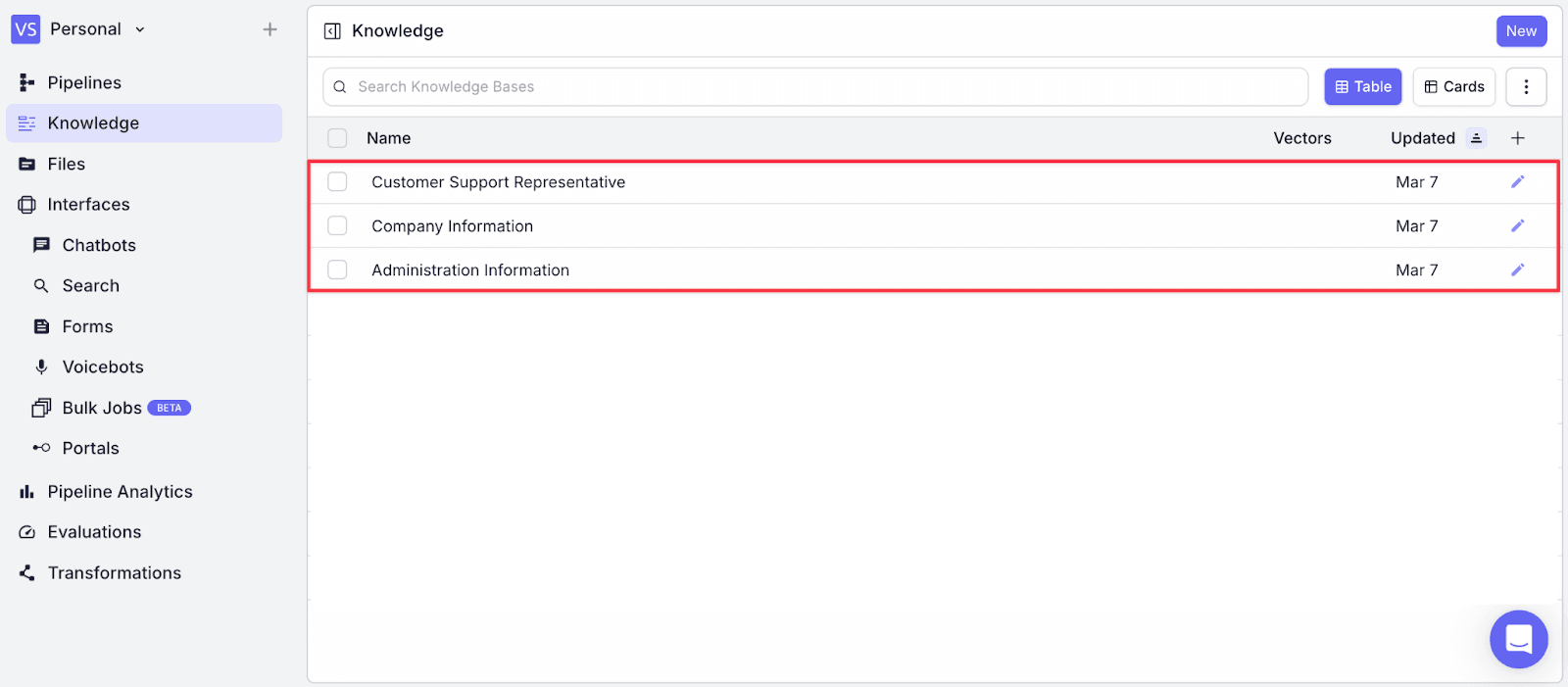Collapse the sidebar using the panel icon
1568x687 pixels.
point(332,31)
